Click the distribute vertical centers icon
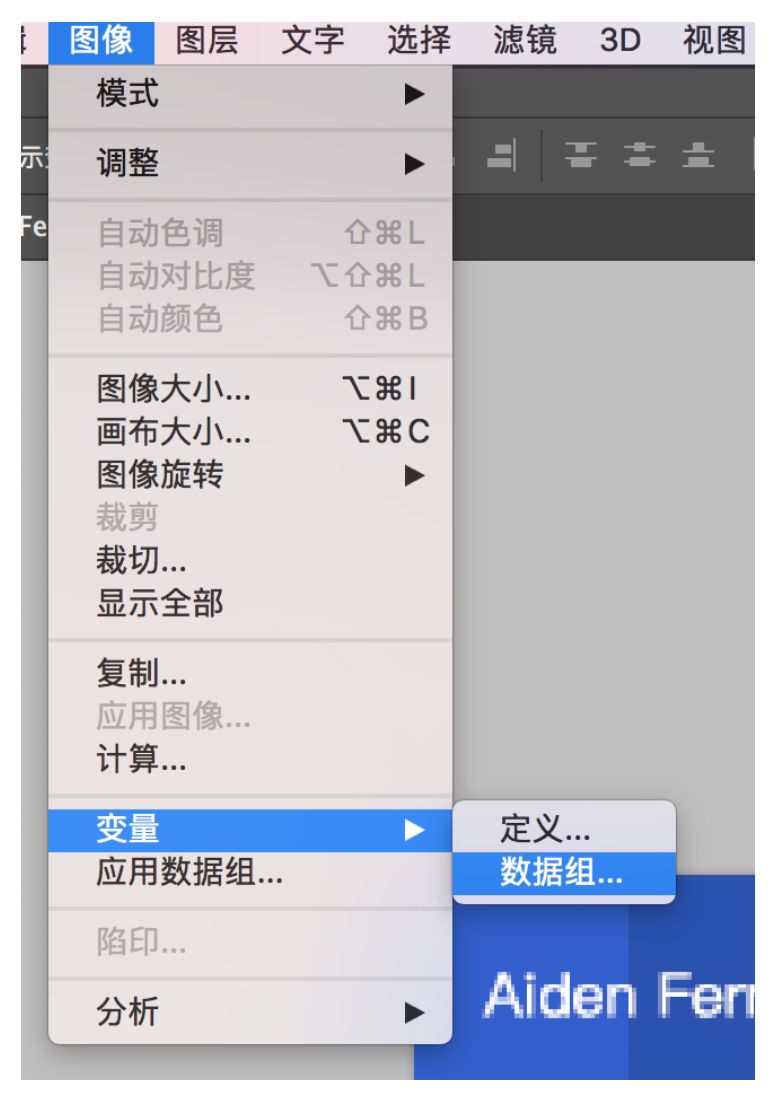 coord(639,154)
